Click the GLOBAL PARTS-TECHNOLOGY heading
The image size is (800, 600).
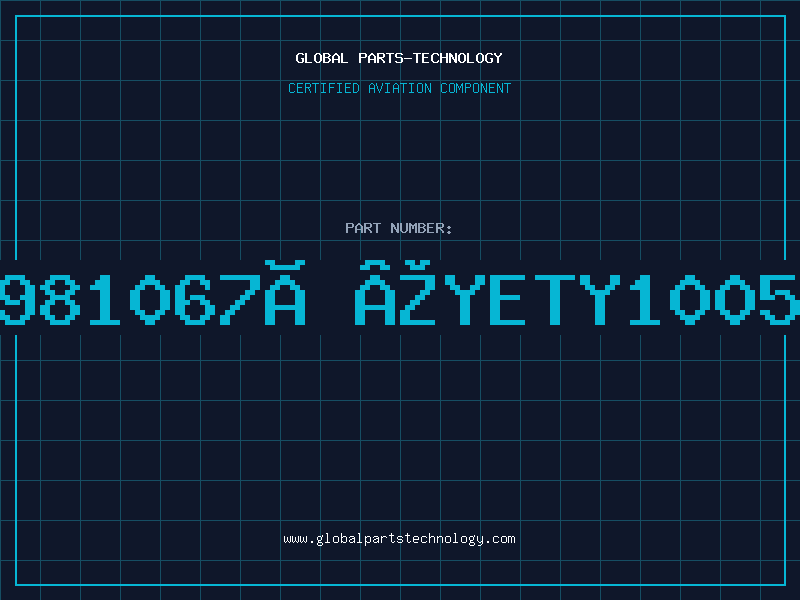pos(399,58)
